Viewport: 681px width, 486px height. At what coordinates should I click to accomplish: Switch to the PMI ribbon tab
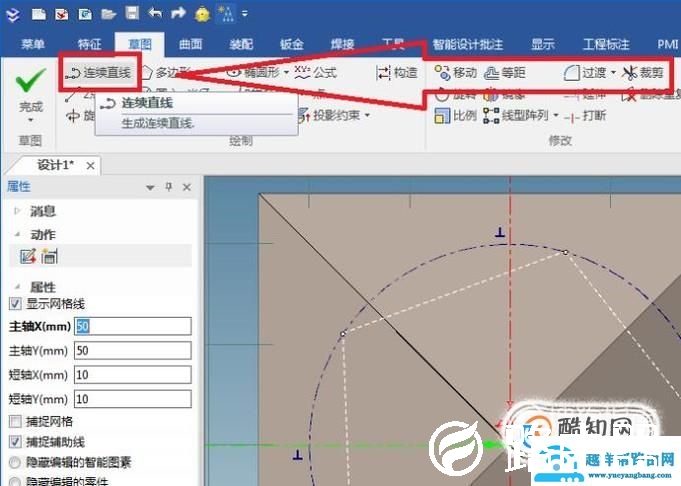tap(667, 44)
